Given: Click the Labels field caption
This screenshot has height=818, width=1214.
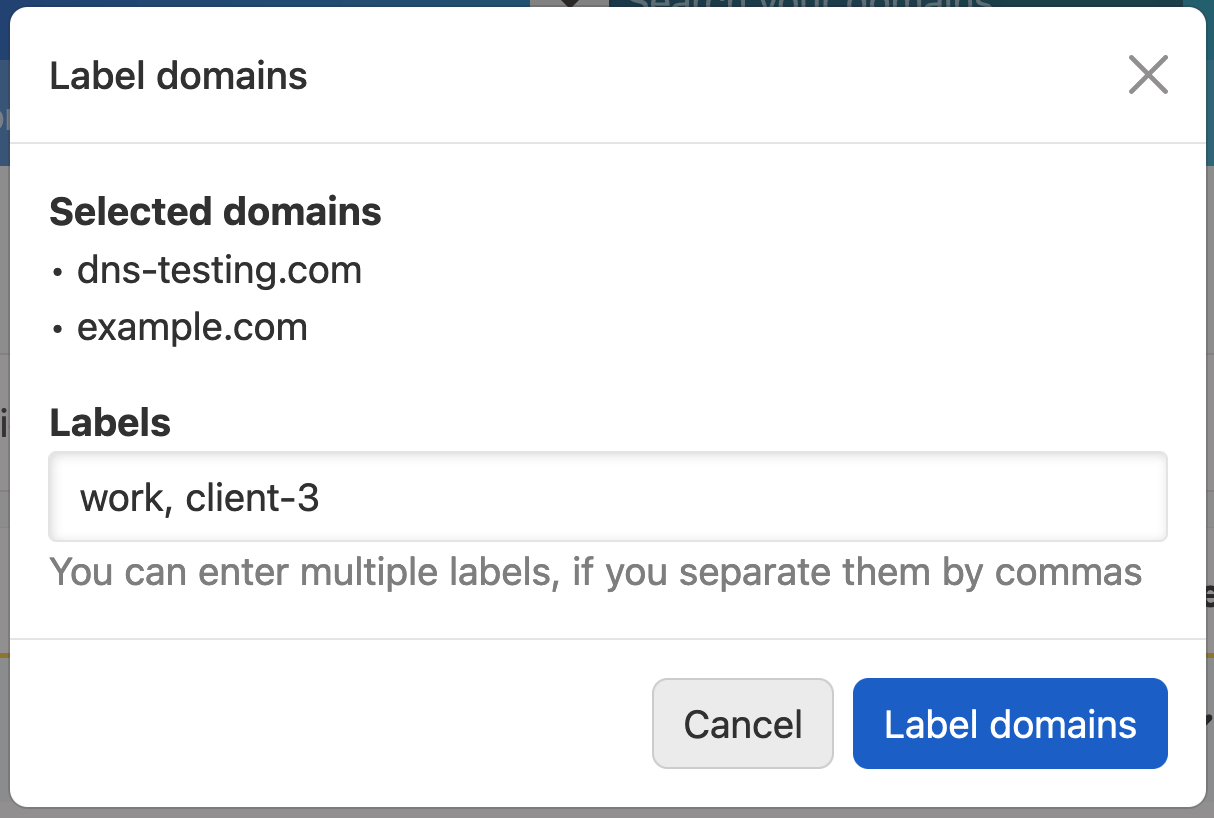Looking at the screenshot, I should point(110,423).
